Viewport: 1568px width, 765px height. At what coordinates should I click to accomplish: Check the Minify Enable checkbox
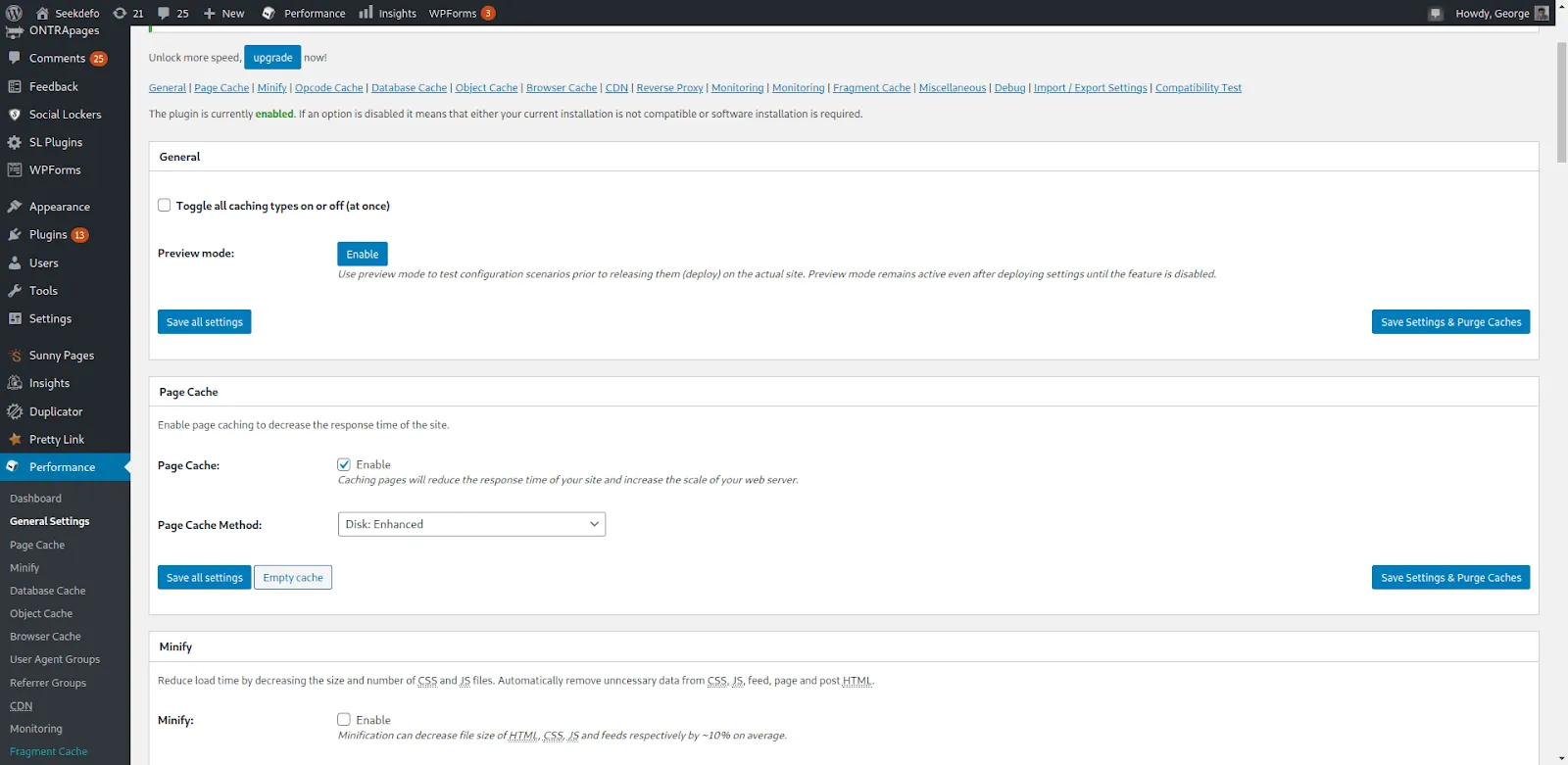[x=344, y=719]
